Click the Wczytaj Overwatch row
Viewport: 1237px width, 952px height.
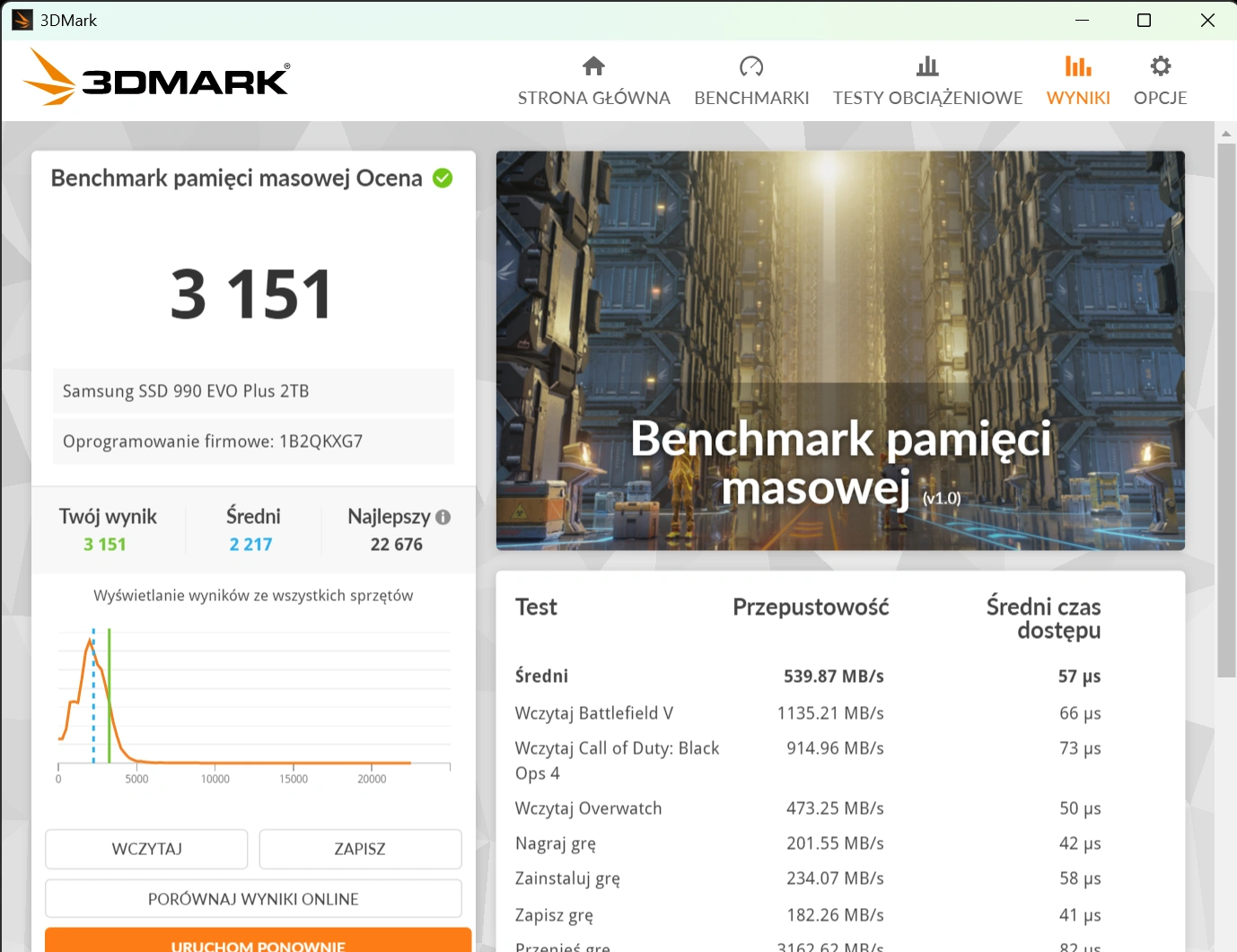(808, 808)
